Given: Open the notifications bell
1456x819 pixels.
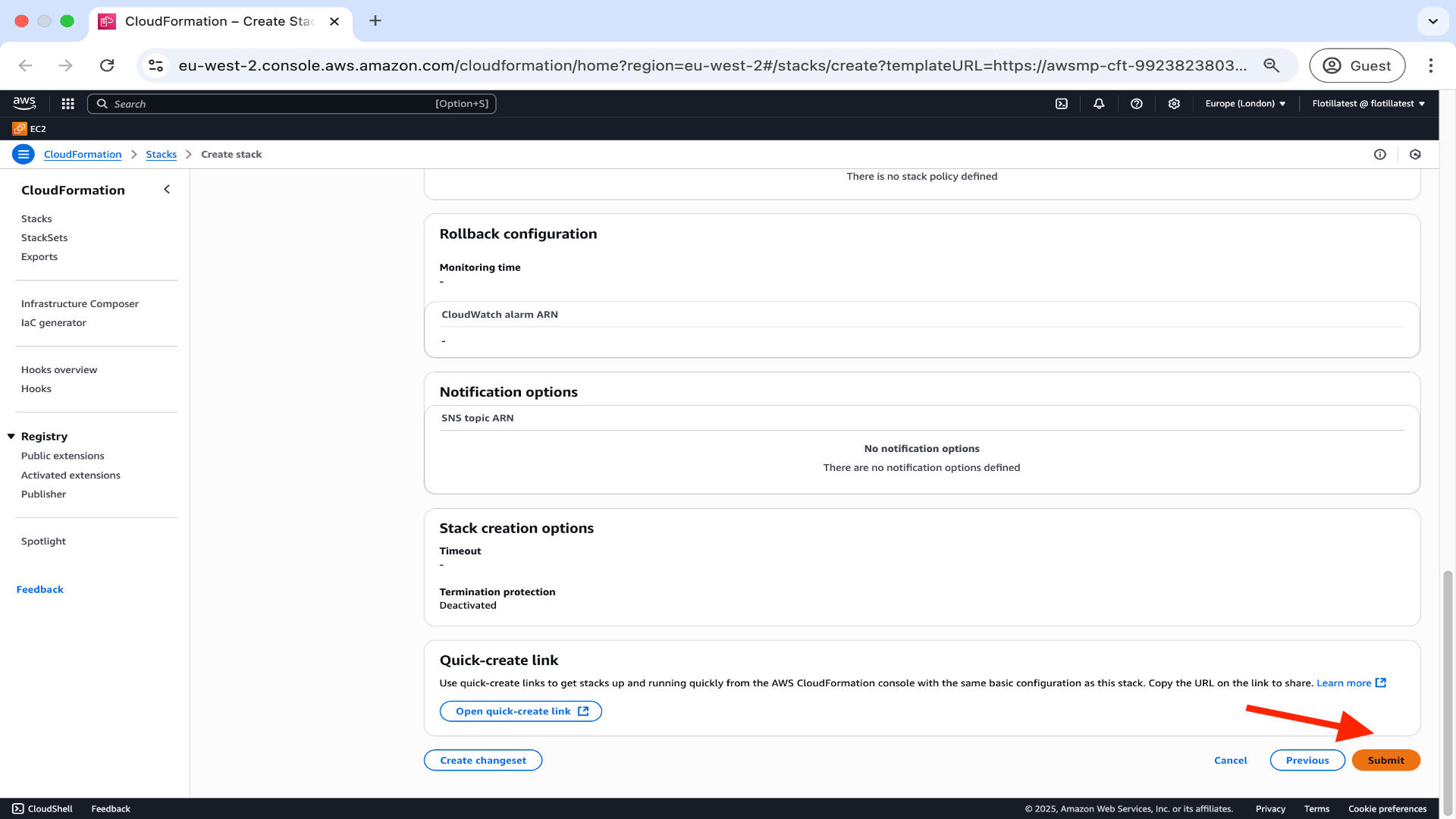Looking at the screenshot, I should pyautogui.click(x=1099, y=104).
